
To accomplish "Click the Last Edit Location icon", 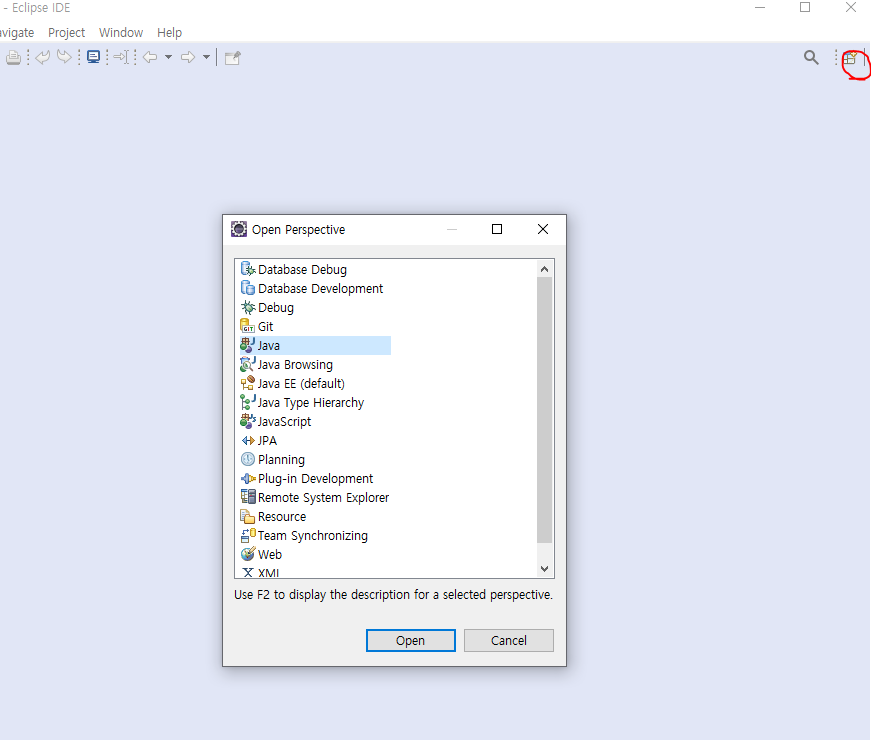I will pyautogui.click(x=121, y=57).
